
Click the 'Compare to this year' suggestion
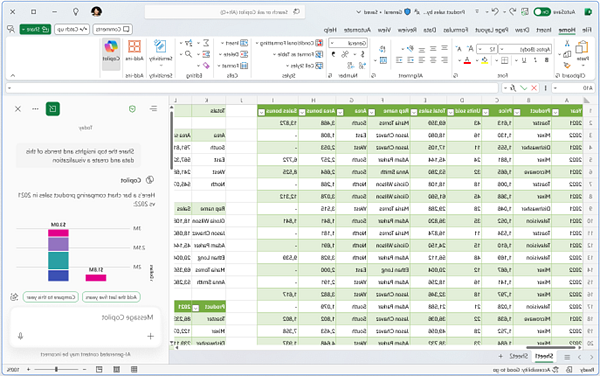tap(51, 297)
